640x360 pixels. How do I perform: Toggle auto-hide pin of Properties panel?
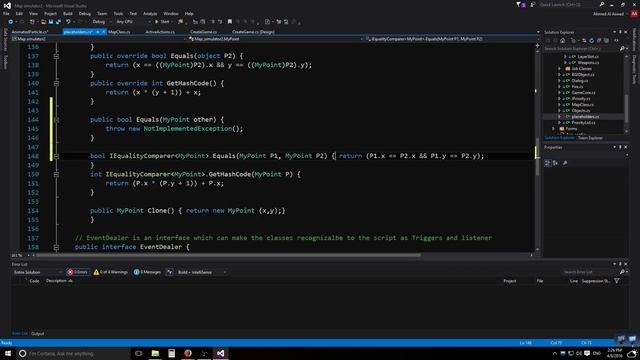620,147
